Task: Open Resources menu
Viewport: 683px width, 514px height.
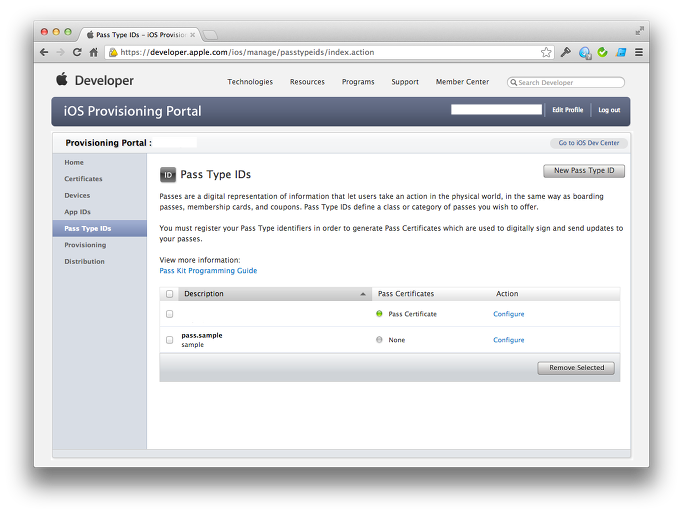Action: coord(307,82)
